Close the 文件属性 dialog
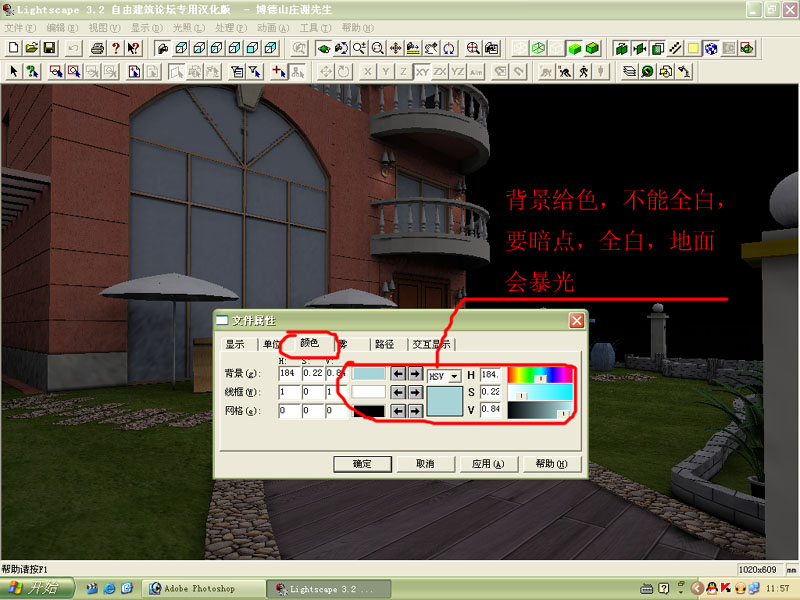 pyautogui.click(x=577, y=321)
